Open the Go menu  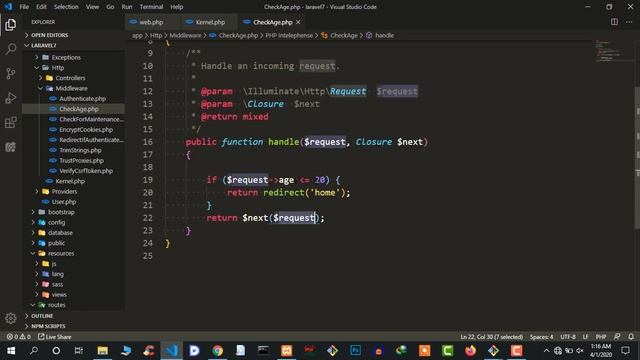110,7
